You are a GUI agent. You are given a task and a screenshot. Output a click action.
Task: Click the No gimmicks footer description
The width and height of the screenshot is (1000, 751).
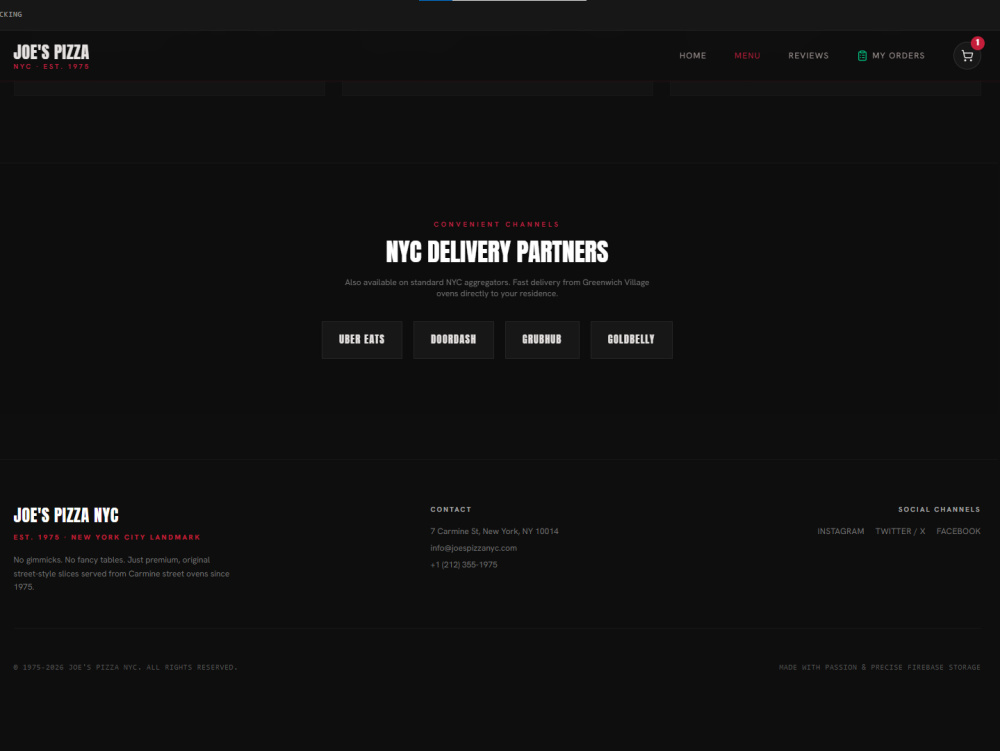point(121,573)
